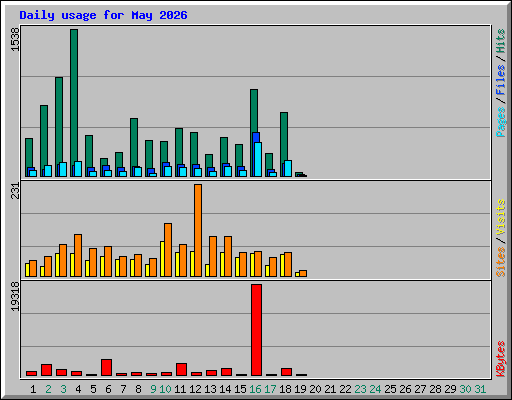Click the tall red KBytes bar for day 16
The height and width of the screenshot is (400, 512).
pos(256,330)
